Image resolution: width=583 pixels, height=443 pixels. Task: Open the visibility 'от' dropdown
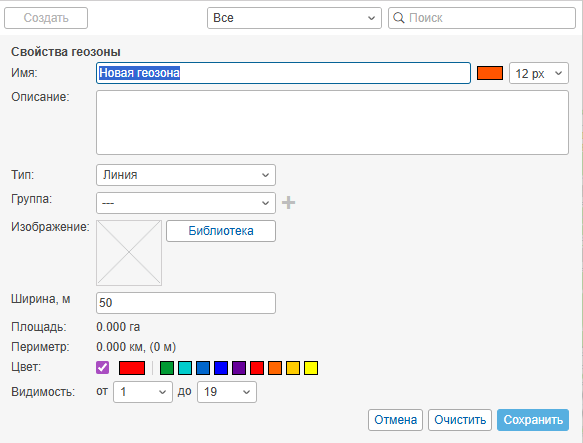click(x=143, y=392)
